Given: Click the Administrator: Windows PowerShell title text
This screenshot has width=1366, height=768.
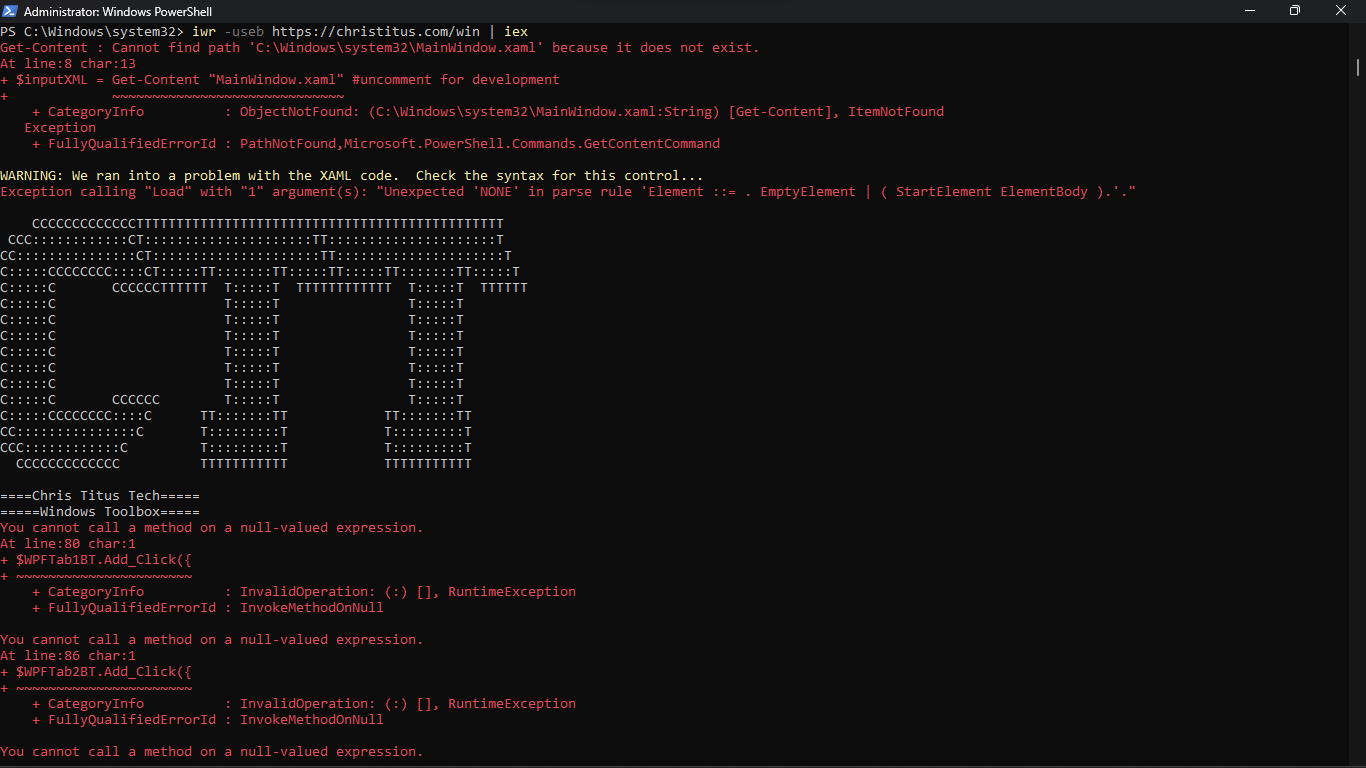Looking at the screenshot, I should pyautogui.click(x=120, y=11).
